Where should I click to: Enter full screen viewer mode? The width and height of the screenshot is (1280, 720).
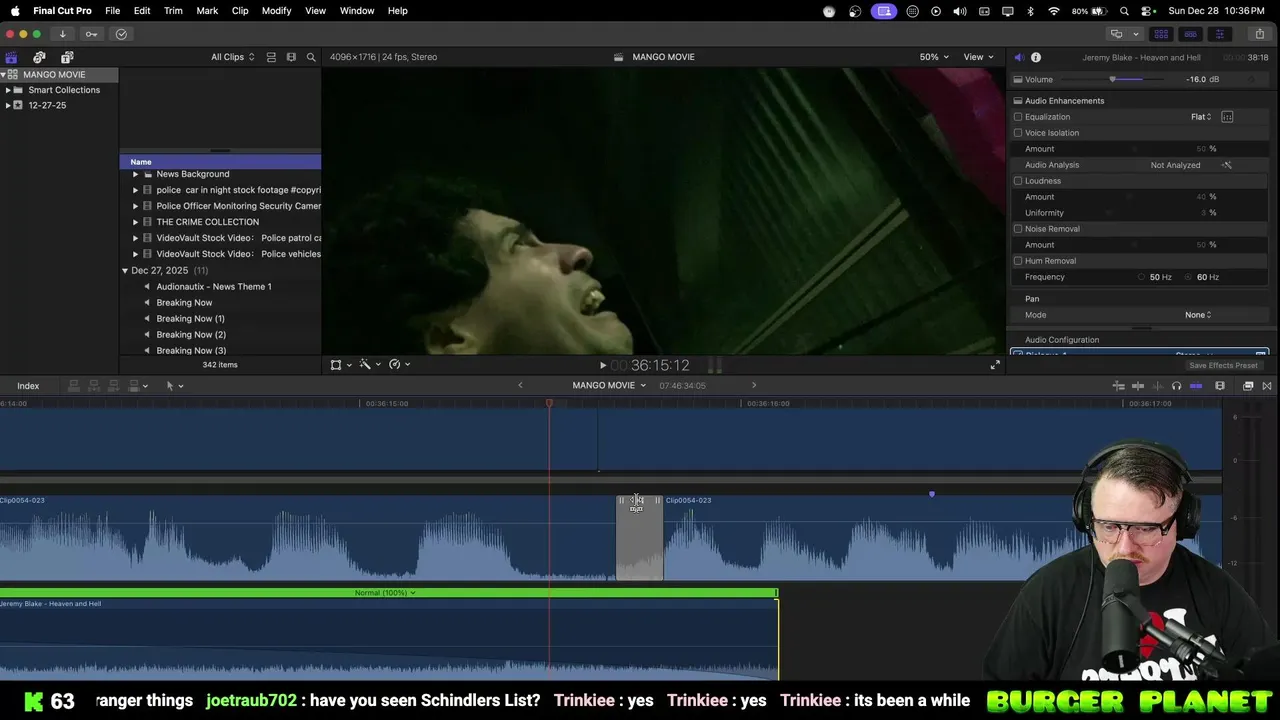click(x=995, y=365)
